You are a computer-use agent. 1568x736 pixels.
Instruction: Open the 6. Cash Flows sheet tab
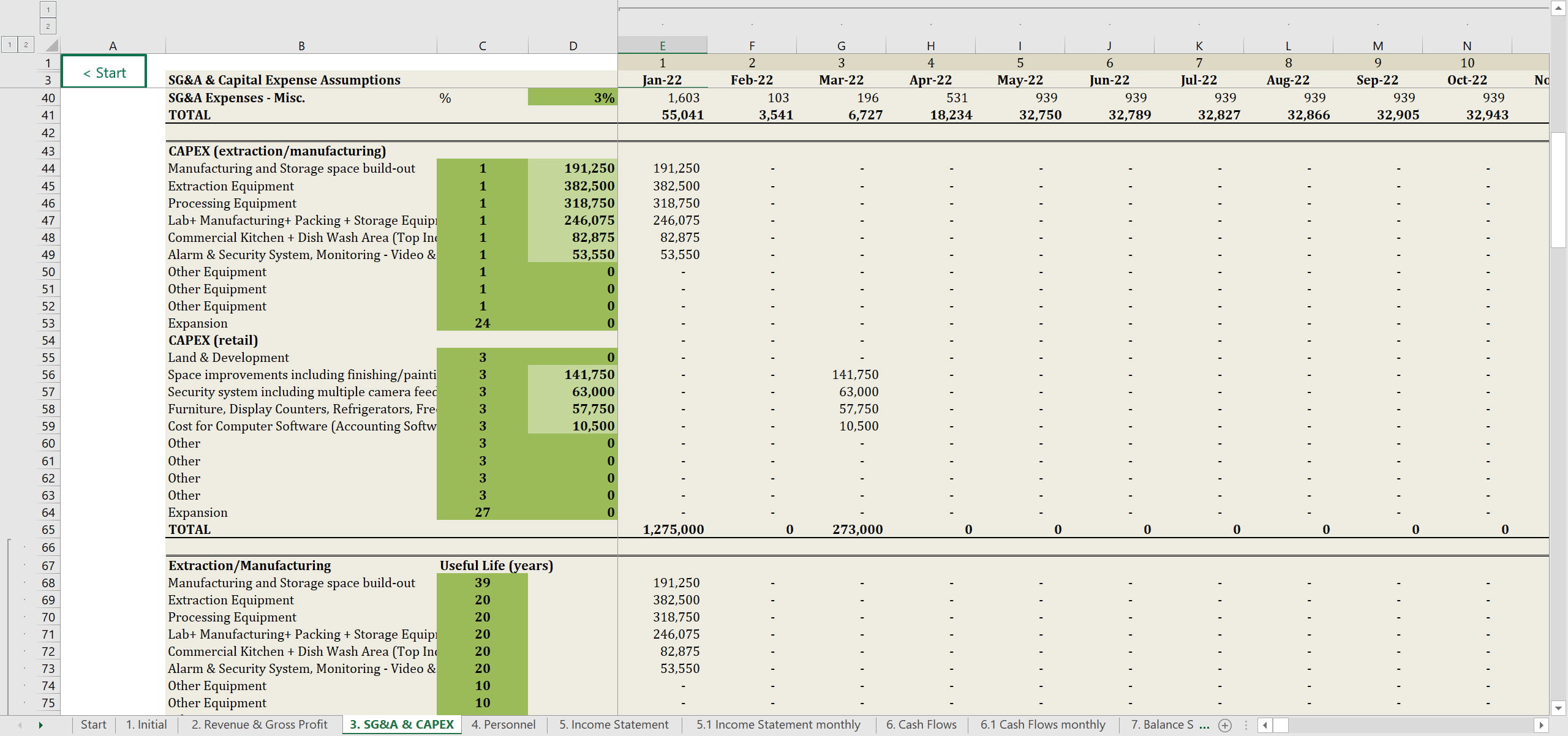tap(921, 724)
